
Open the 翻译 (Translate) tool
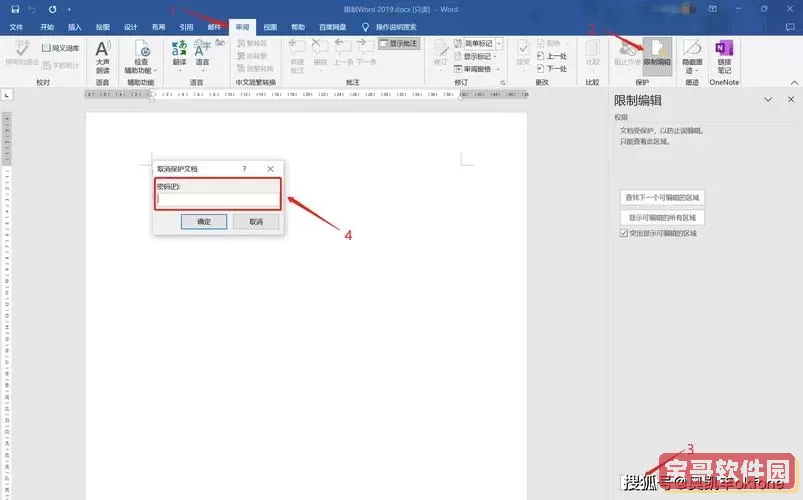[x=179, y=53]
